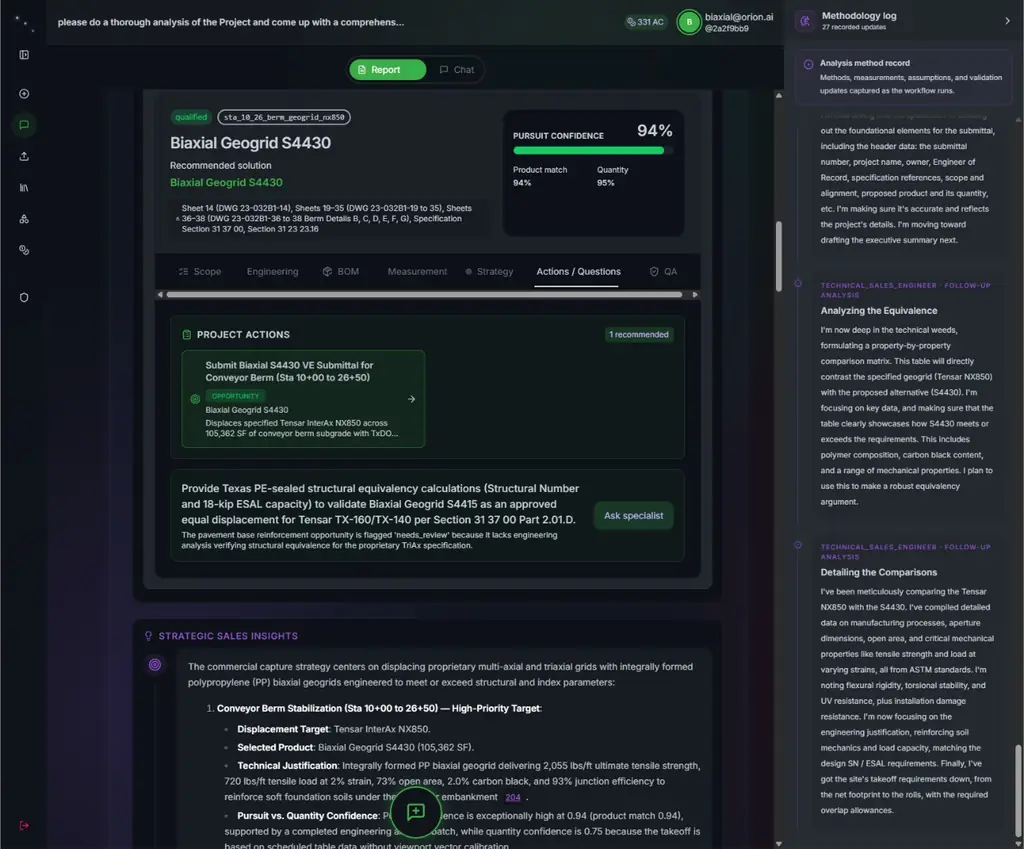Switch to the Chat view

(x=456, y=70)
